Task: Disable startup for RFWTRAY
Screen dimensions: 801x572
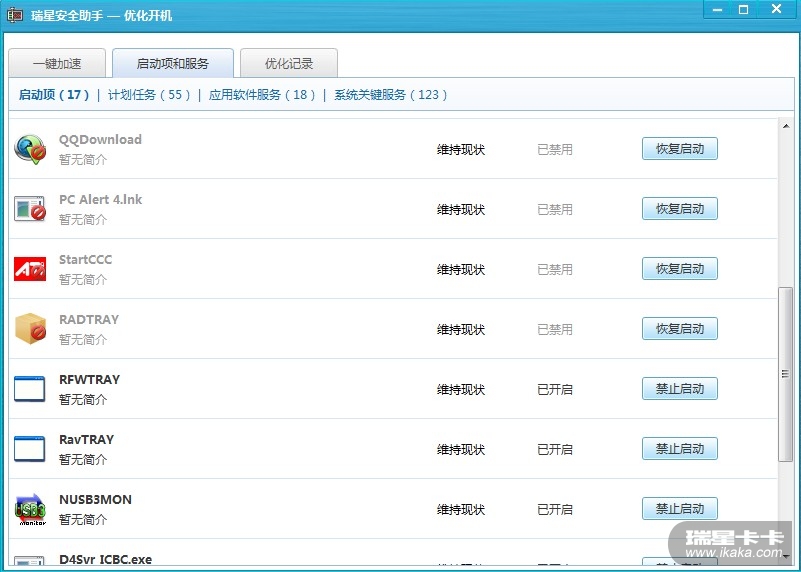Action: coord(679,389)
